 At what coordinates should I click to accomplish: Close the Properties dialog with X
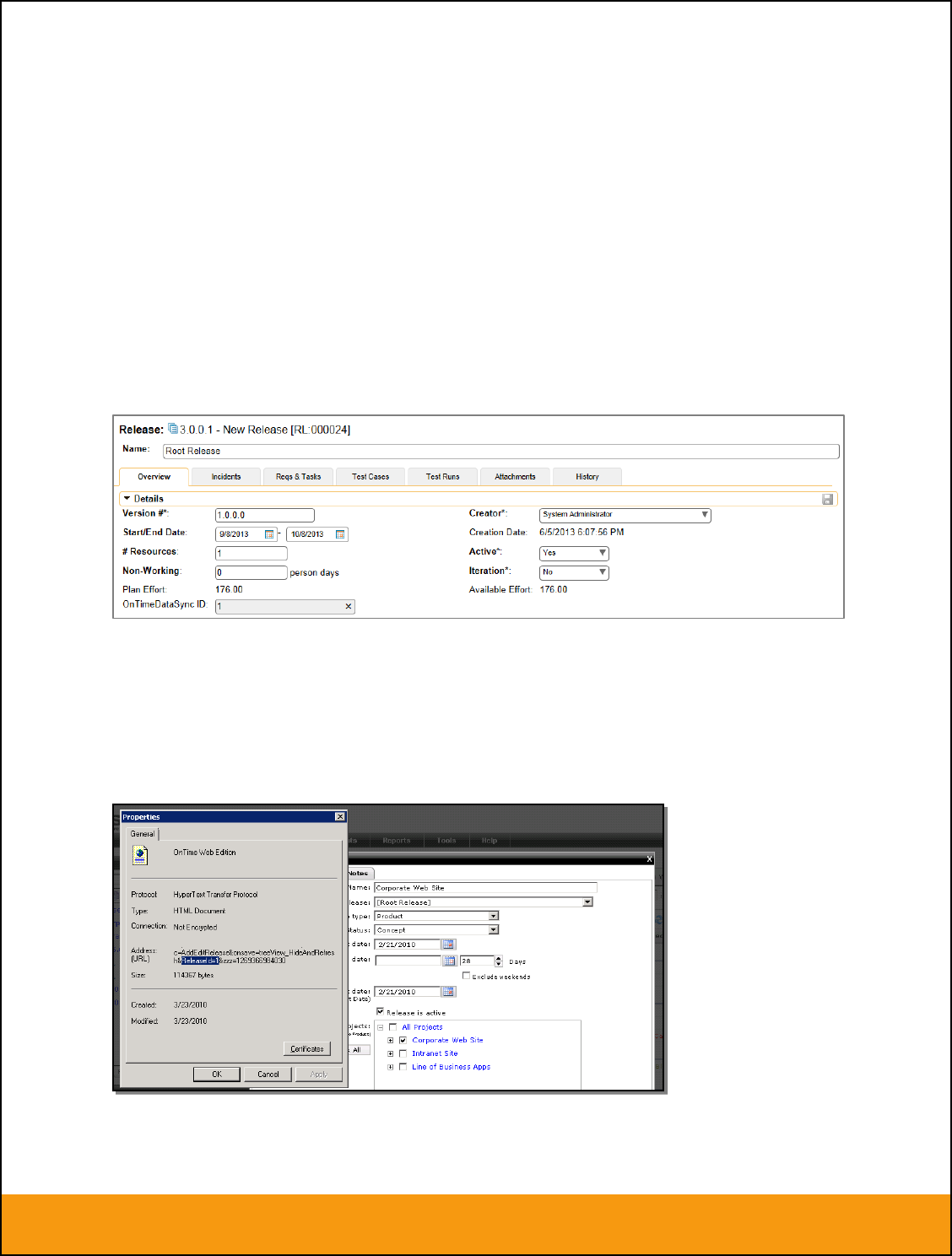click(339, 816)
